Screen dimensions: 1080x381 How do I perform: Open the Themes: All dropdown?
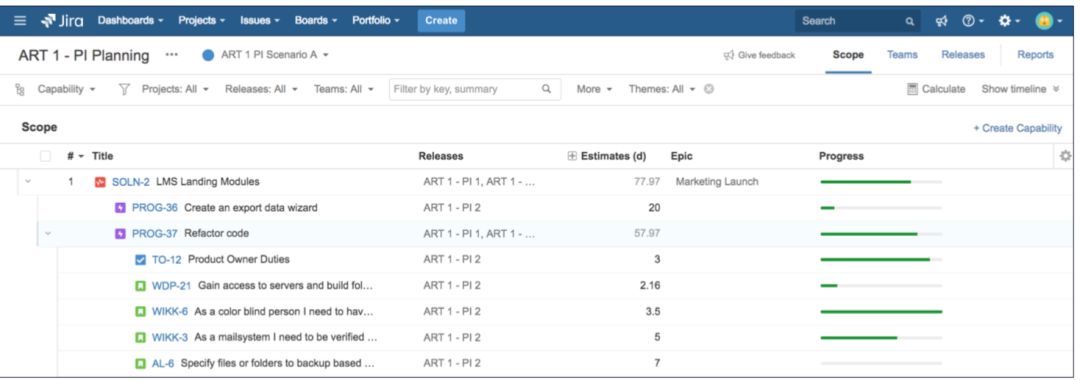point(662,89)
